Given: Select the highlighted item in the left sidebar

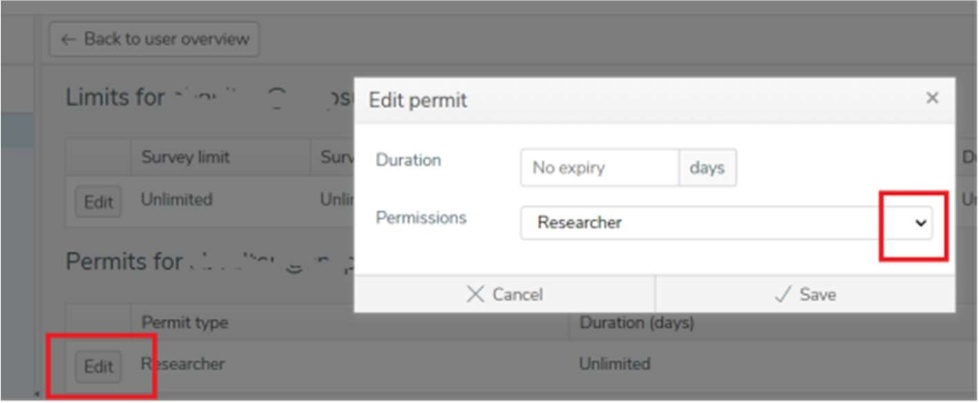Looking at the screenshot, I should tap(16, 130).
